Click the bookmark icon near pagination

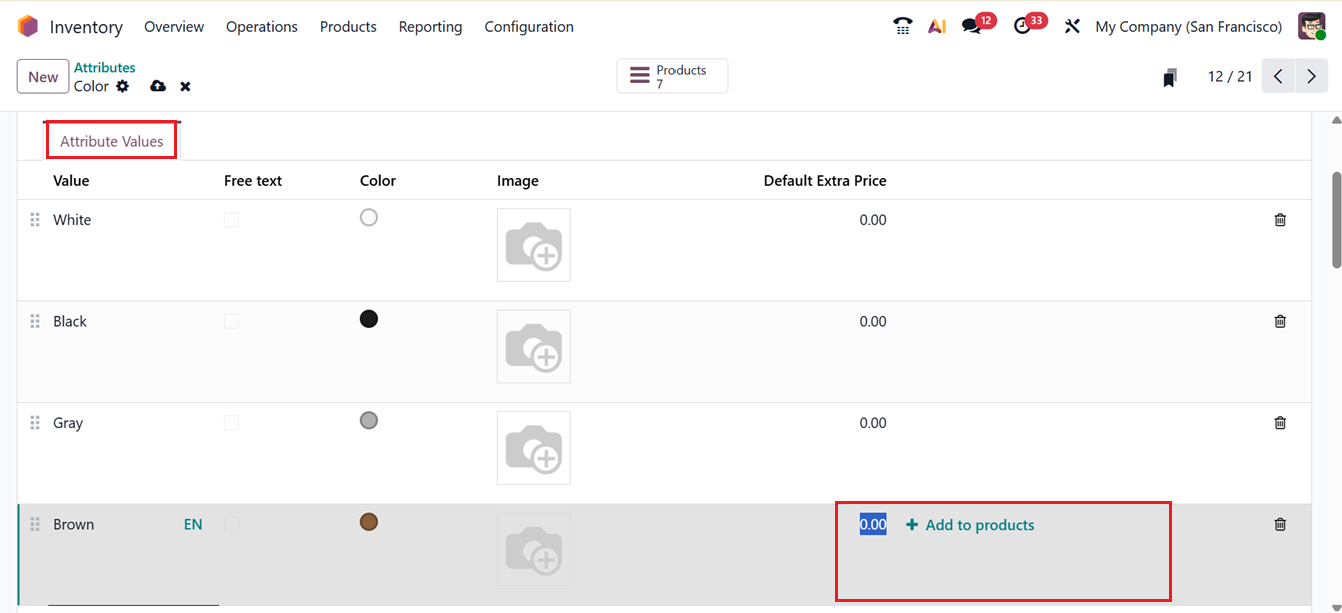coord(1168,76)
